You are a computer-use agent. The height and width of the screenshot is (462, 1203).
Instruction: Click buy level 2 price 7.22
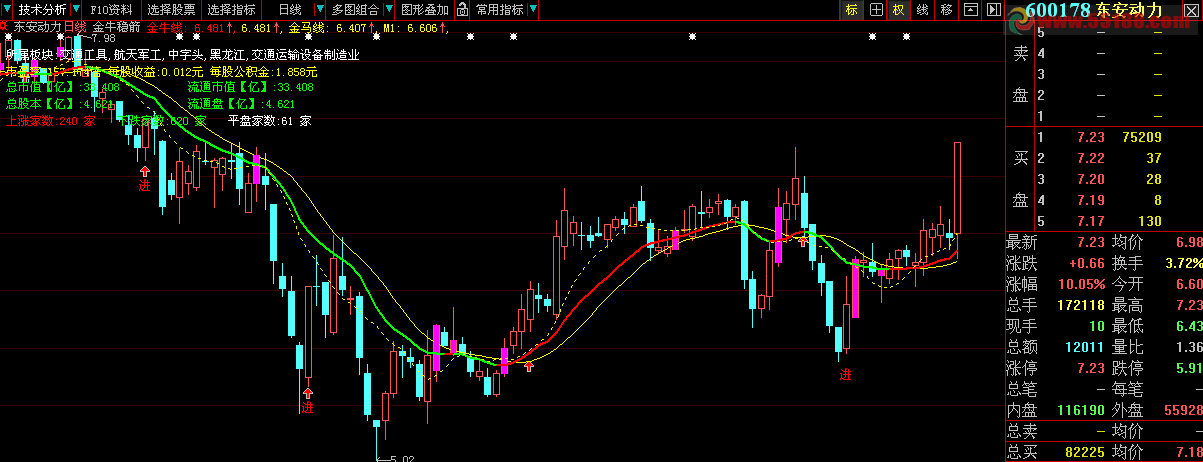coord(1091,158)
